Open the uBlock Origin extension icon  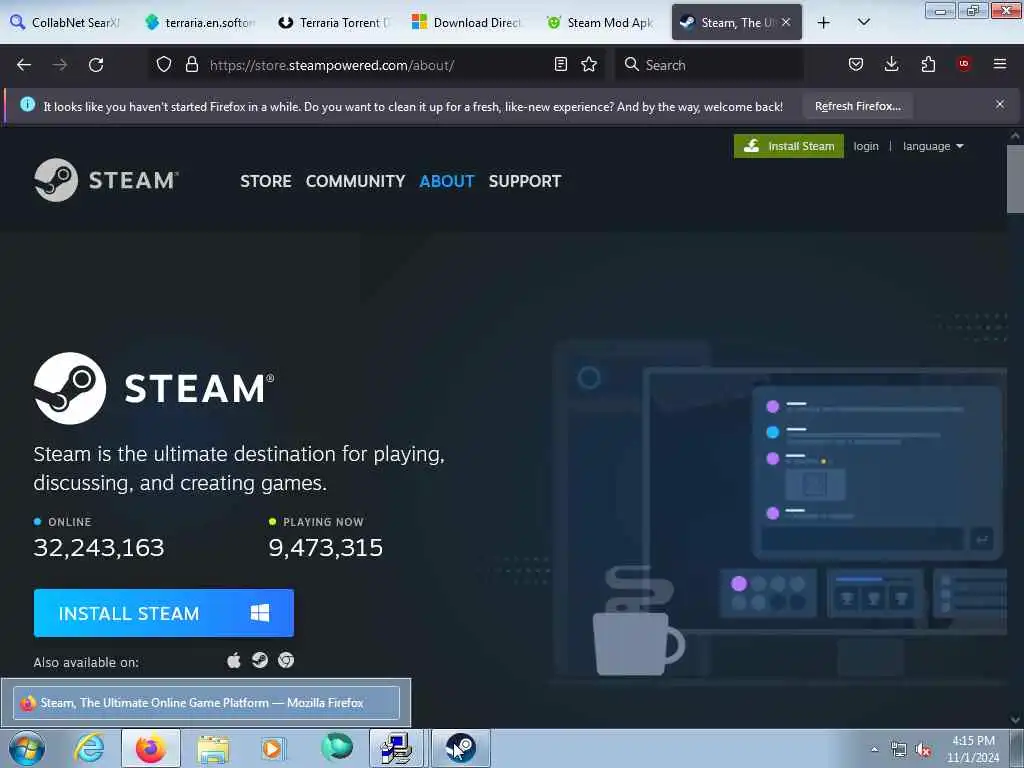click(964, 64)
